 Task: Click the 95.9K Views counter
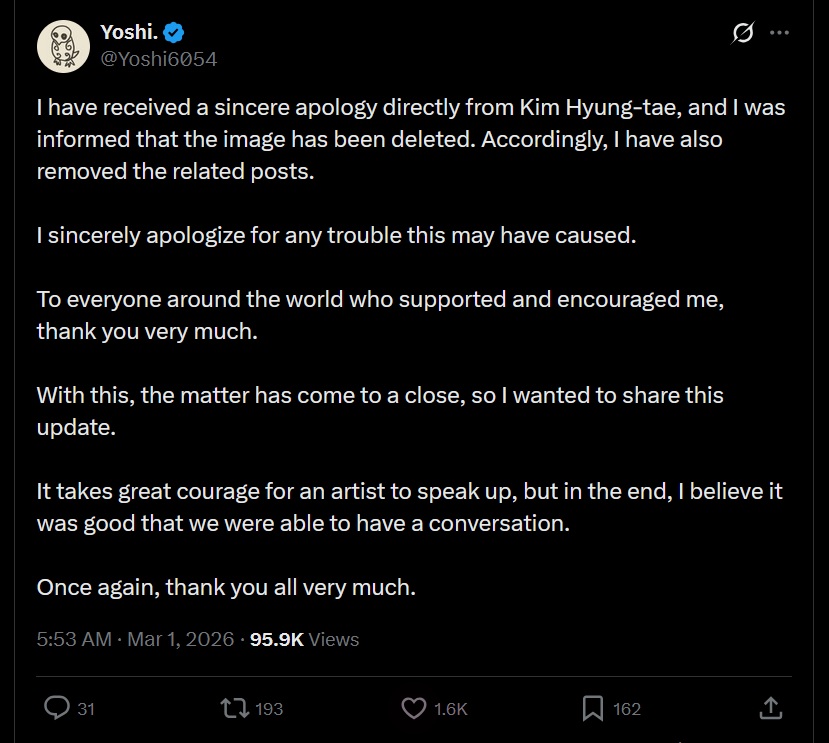(x=304, y=639)
